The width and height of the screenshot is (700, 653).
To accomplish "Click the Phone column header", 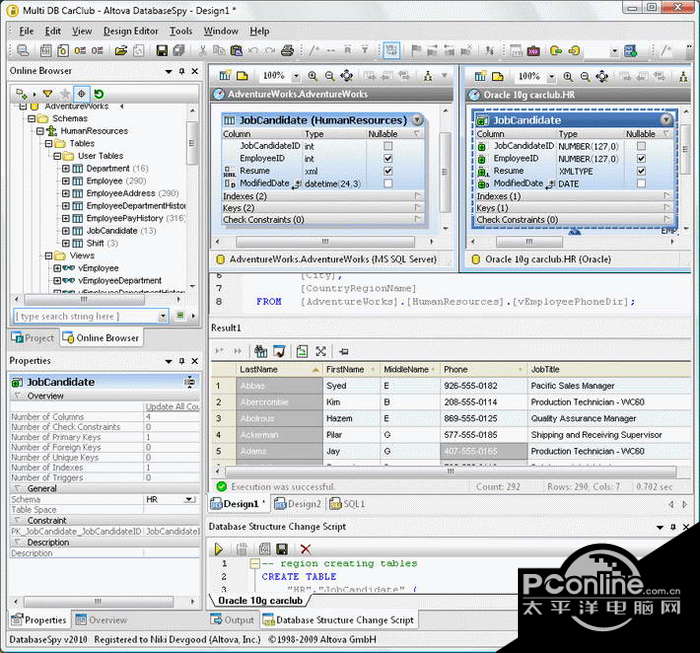I will (483, 370).
